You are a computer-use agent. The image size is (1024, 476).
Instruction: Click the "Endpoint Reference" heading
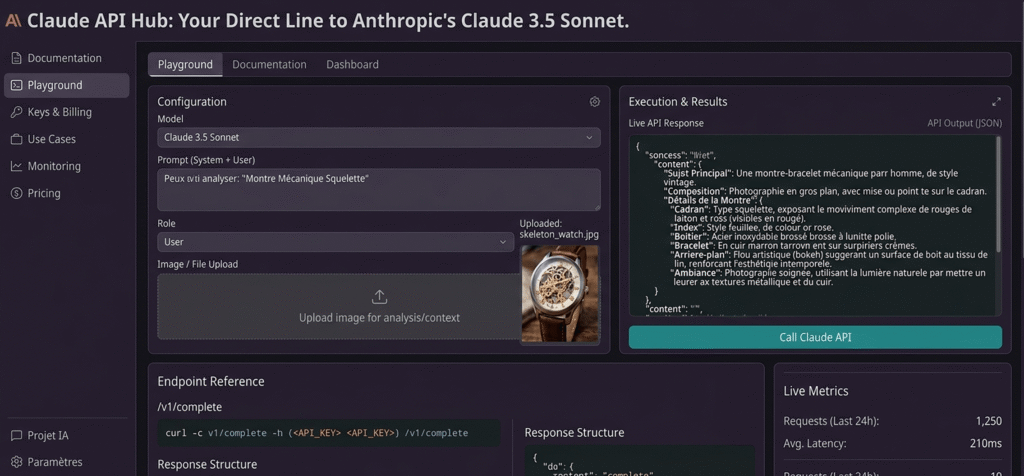point(211,381)
